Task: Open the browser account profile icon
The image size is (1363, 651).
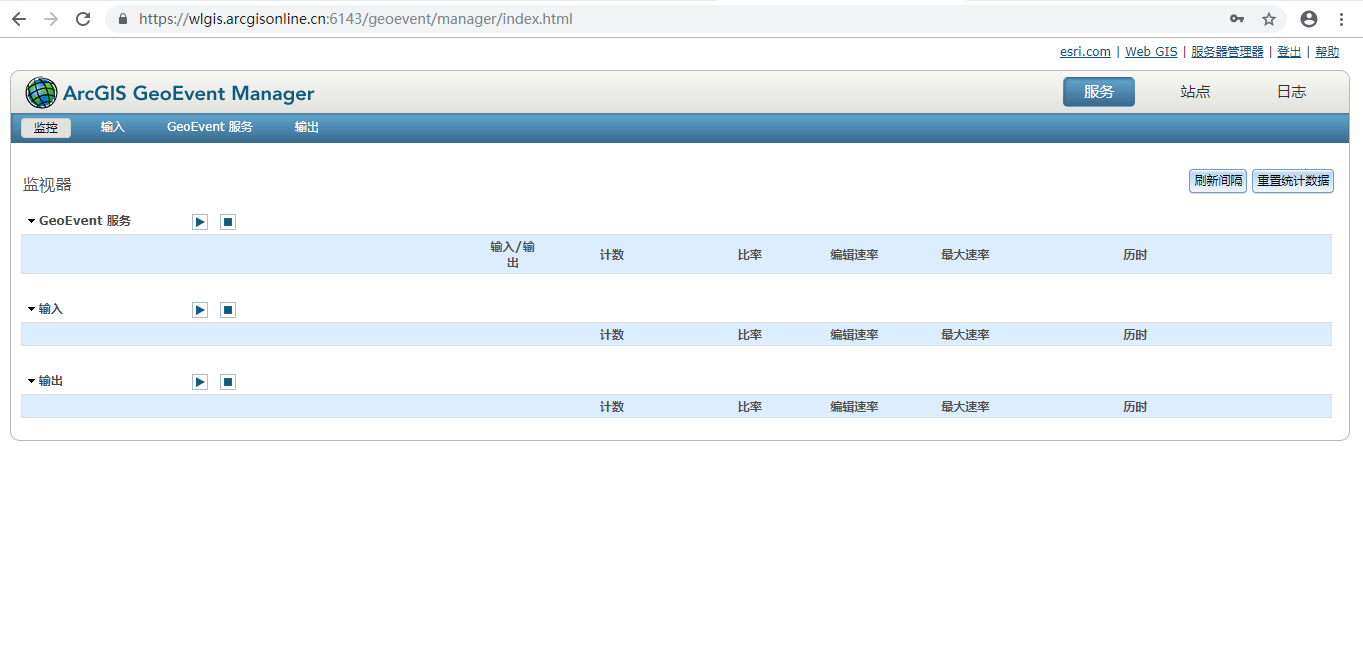Action: point(1308,18)
